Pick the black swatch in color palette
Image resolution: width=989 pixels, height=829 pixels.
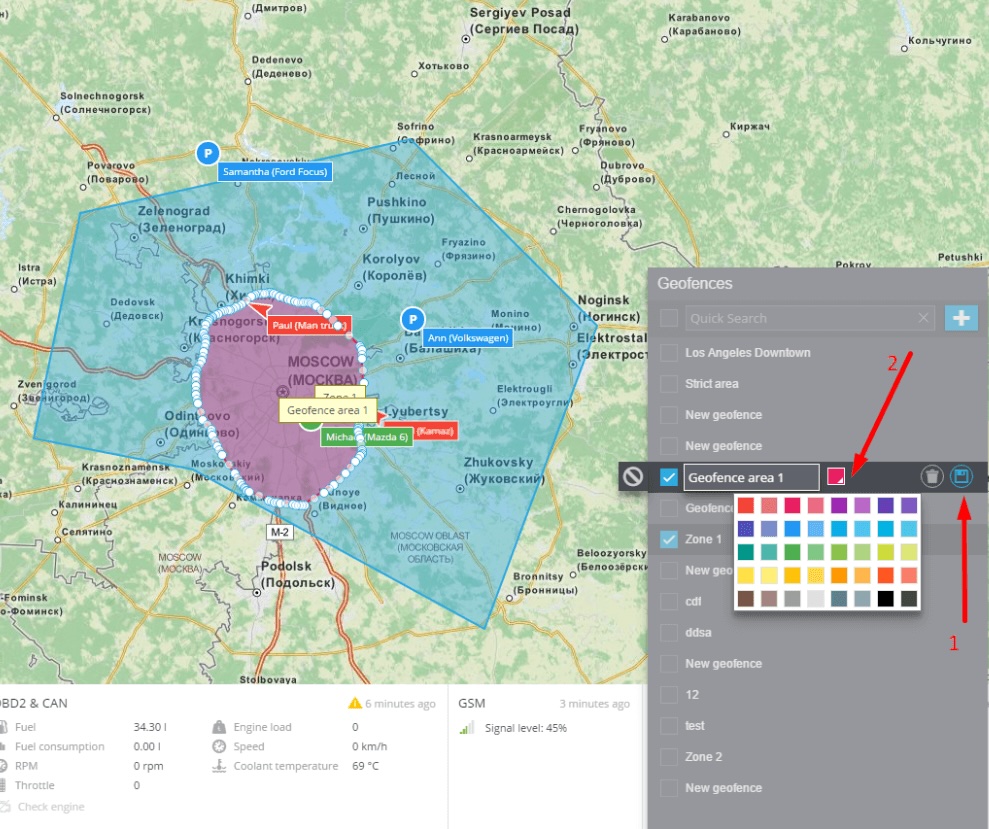click(x=885, y=598)
